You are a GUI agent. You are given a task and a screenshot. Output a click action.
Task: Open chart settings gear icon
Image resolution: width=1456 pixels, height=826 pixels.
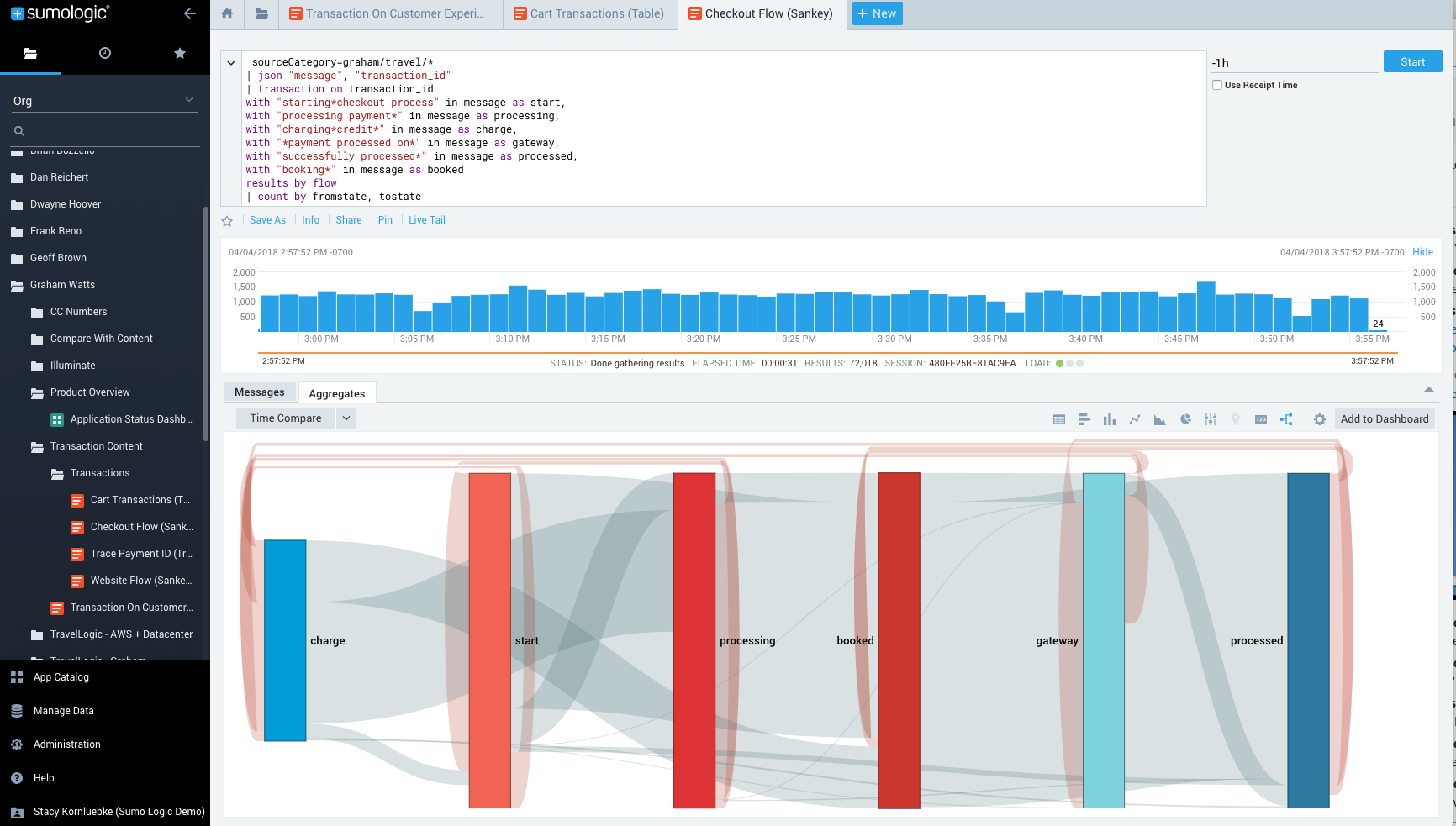click(x=1320, y=419)
